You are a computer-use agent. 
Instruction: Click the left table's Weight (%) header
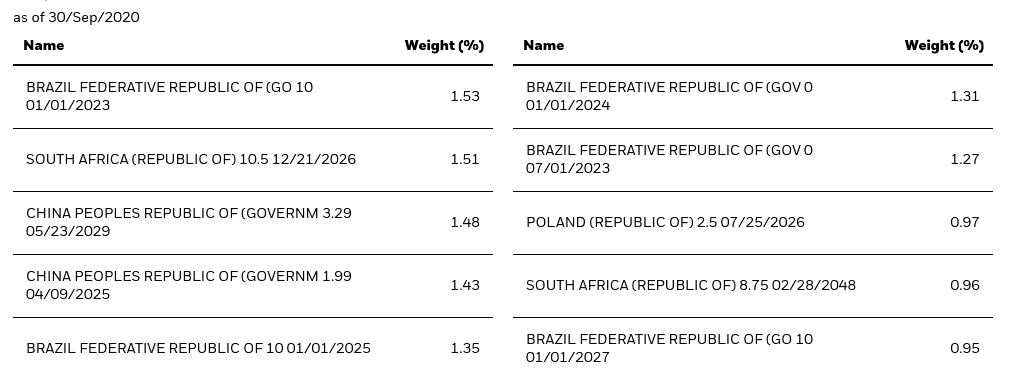pos(444,46)
